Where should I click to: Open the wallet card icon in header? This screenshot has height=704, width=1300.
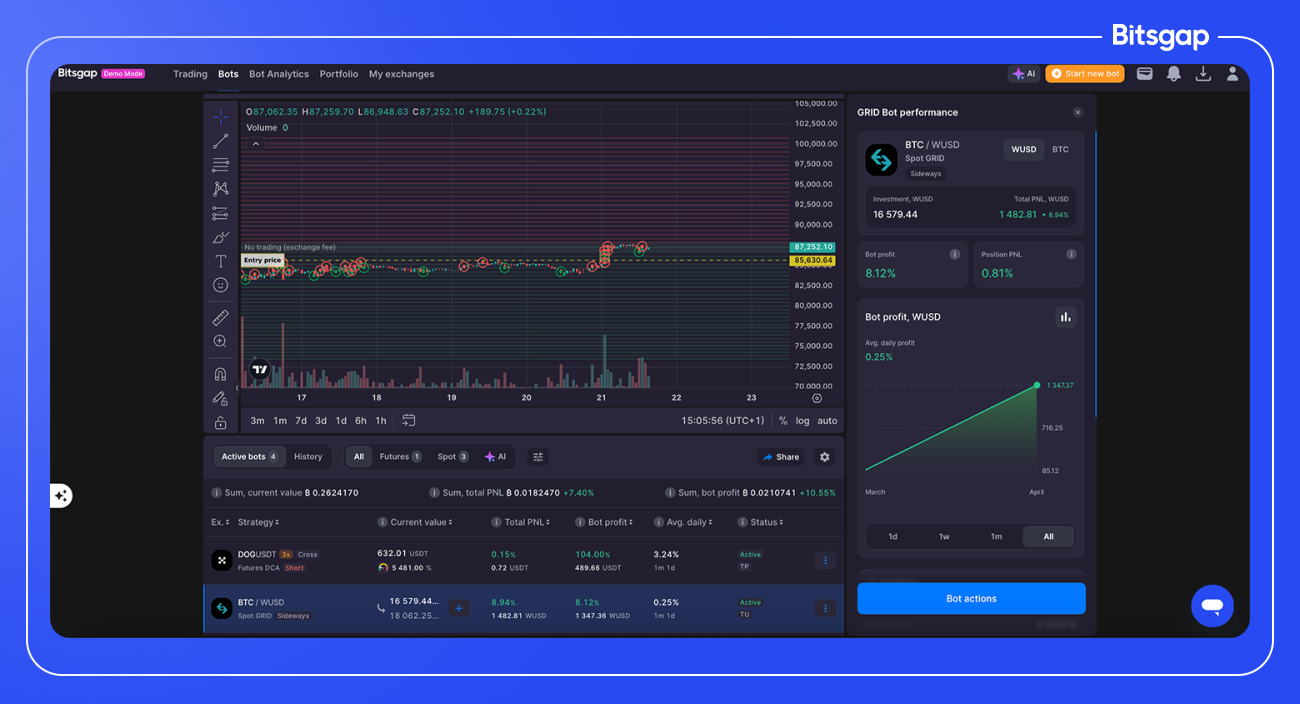click(x=1145, y=74)
